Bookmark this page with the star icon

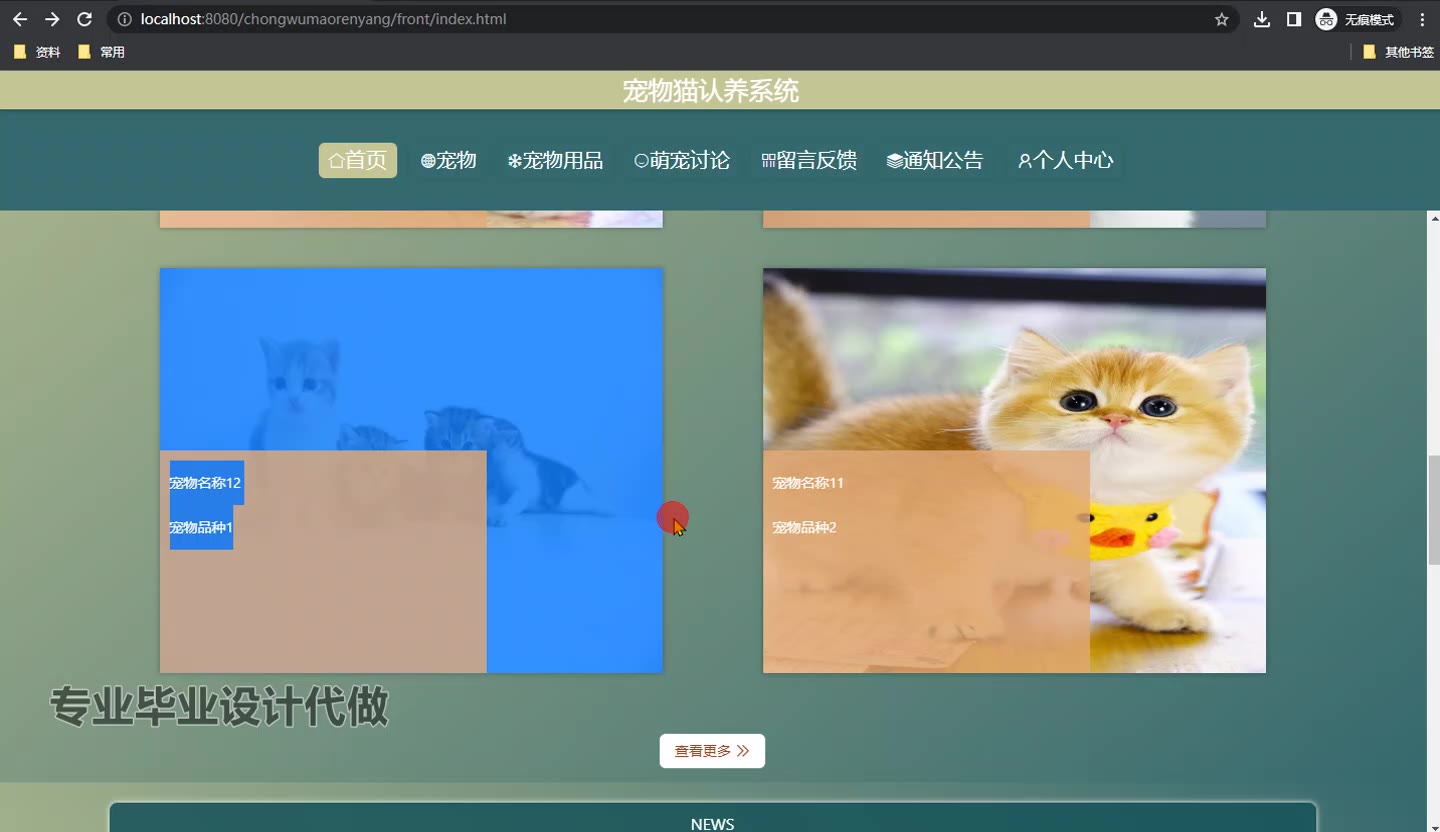point(1221,19)
